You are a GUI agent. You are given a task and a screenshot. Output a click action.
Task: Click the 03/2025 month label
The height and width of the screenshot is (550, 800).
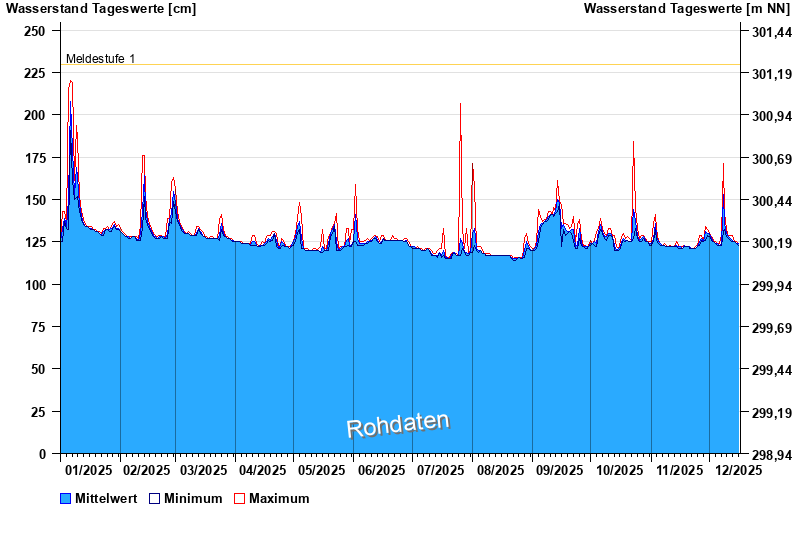204,470
